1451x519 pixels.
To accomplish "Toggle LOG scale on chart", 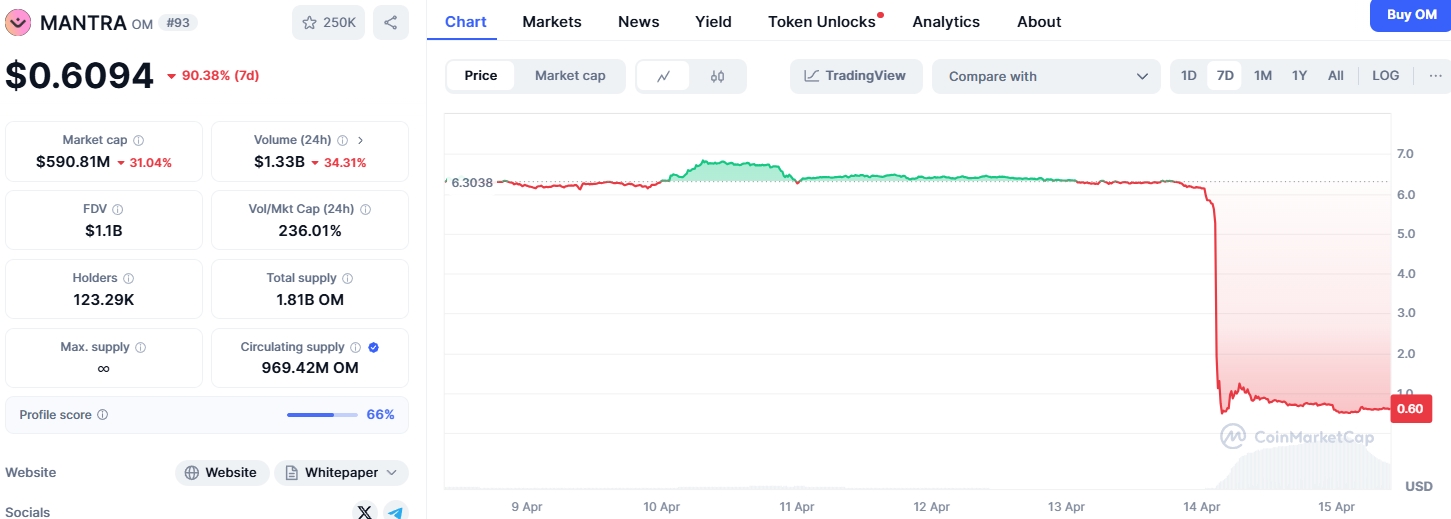I will pos(1386,76).
